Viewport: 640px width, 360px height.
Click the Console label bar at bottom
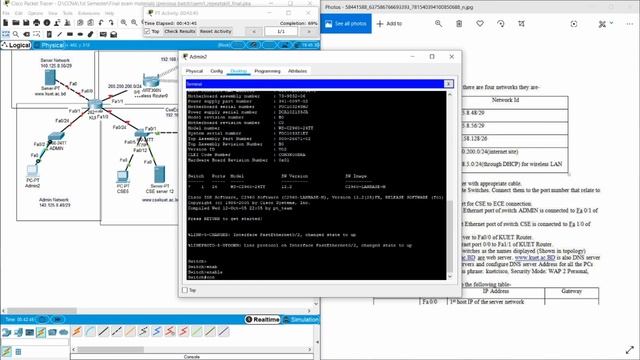[x=192, y=357]
